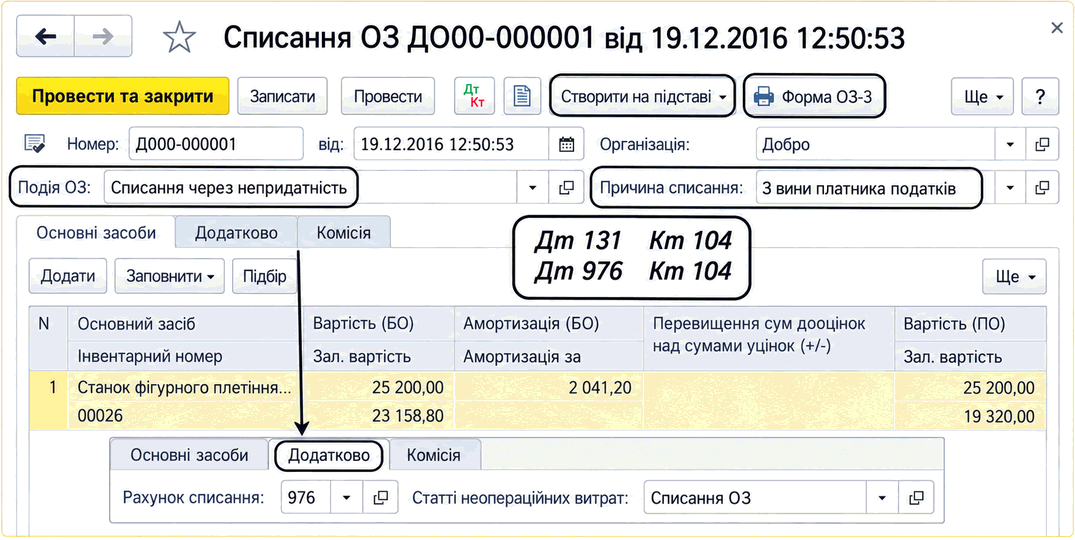Viewport: 1075px width, 540px height.
Task: Click the forward navigation arrow
Action: pyautogui.click(x=103, y=36)
